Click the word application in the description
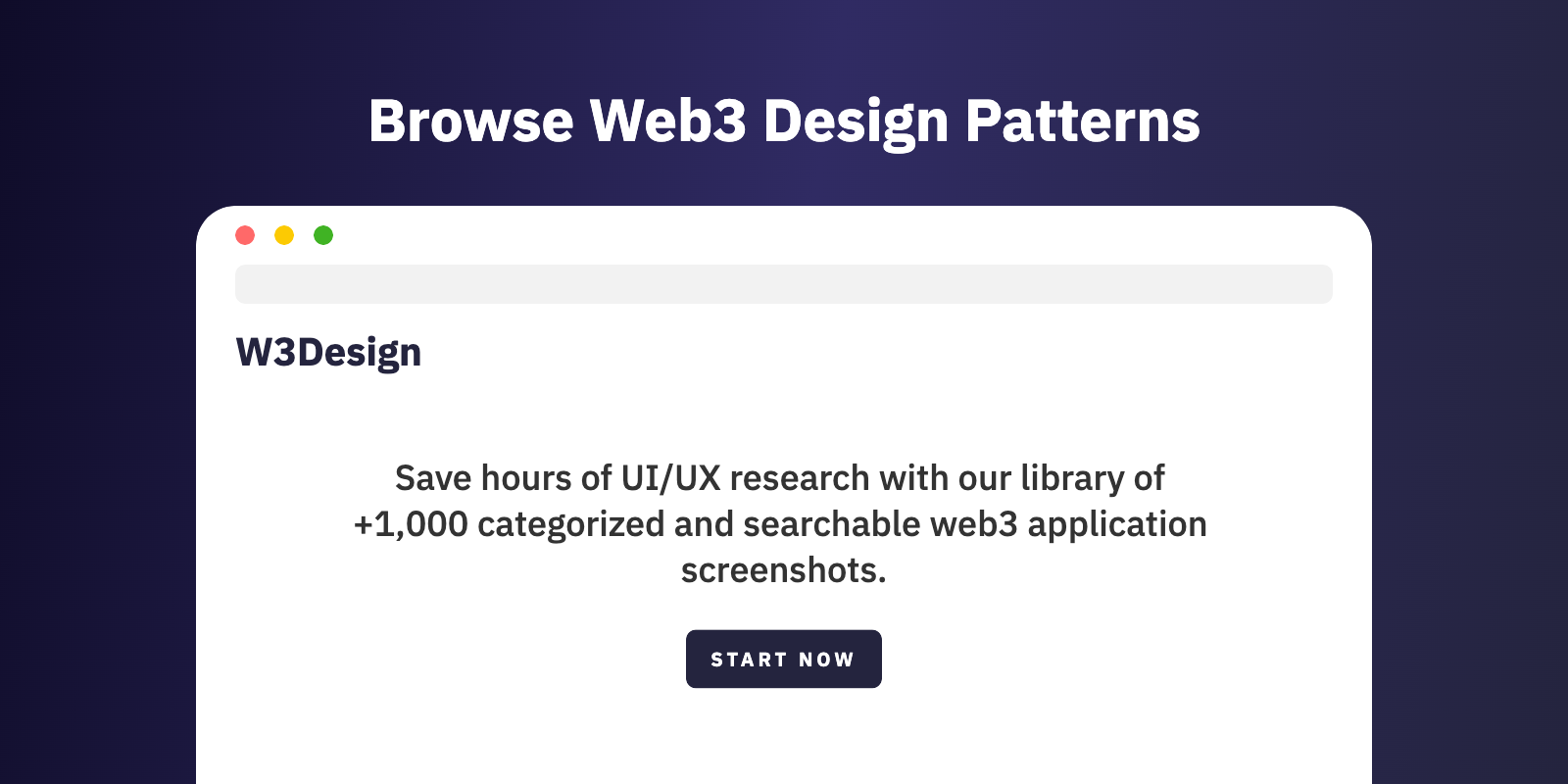This screenshot has width=1568, height=784. (1117, 524)
